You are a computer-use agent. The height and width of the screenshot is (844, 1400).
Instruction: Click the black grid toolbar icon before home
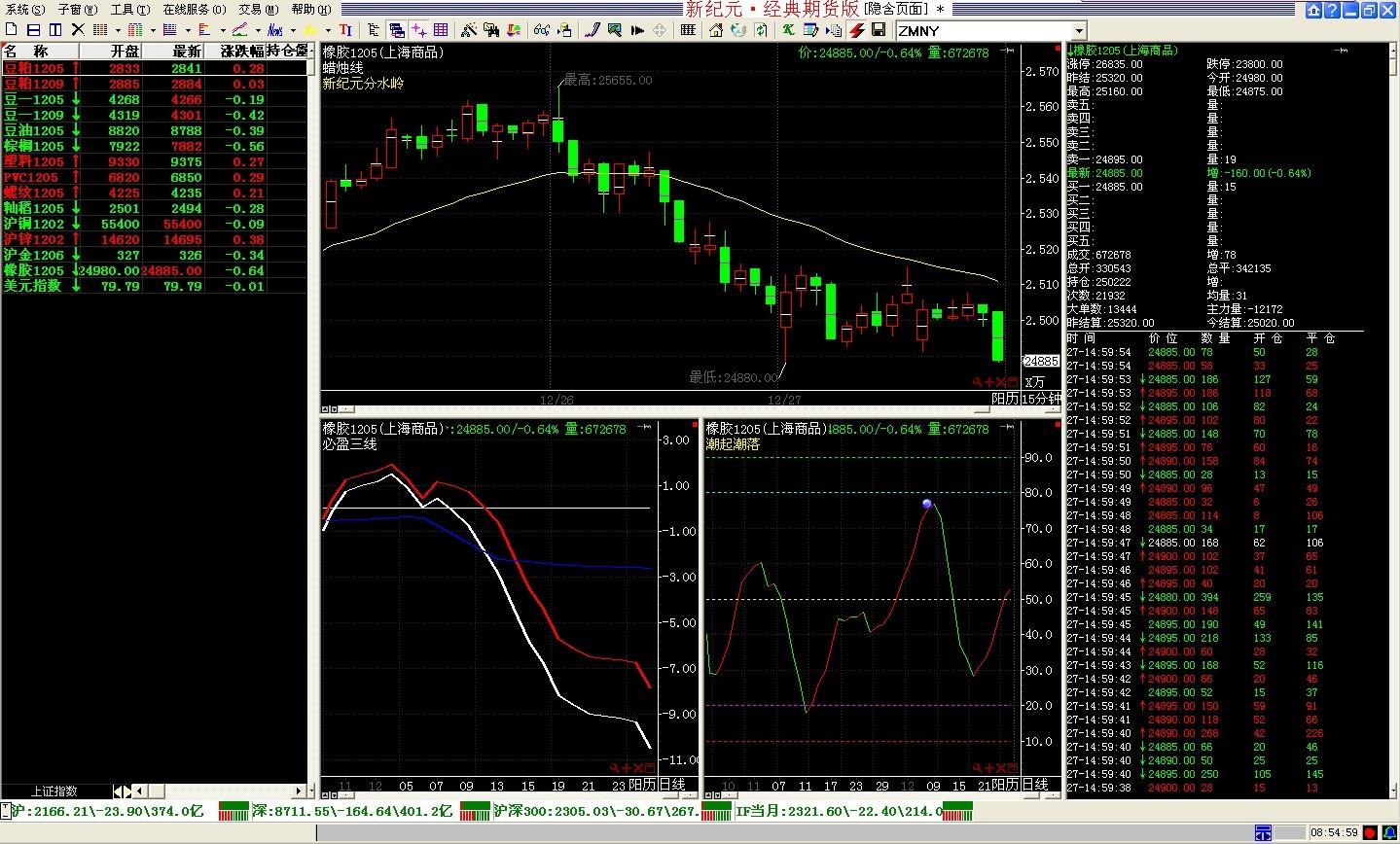click(688, 30)
